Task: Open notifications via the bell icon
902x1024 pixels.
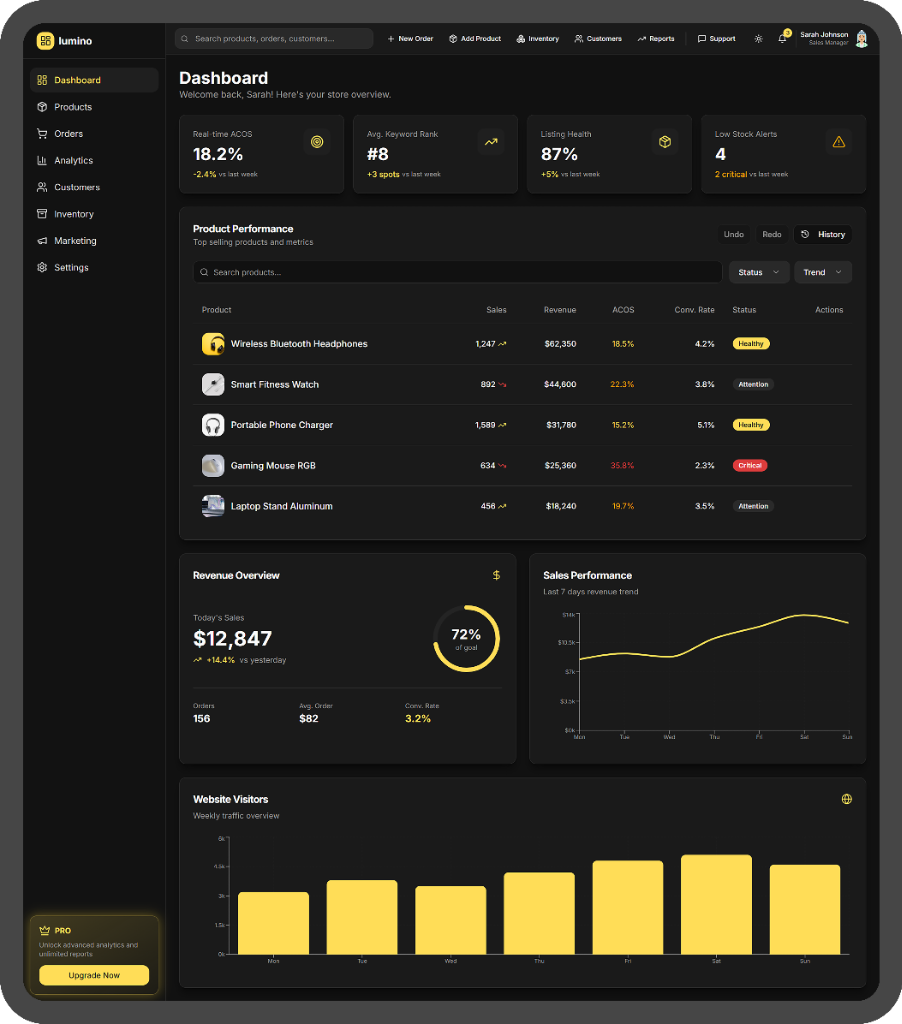Action: click(x=783, y=38)
